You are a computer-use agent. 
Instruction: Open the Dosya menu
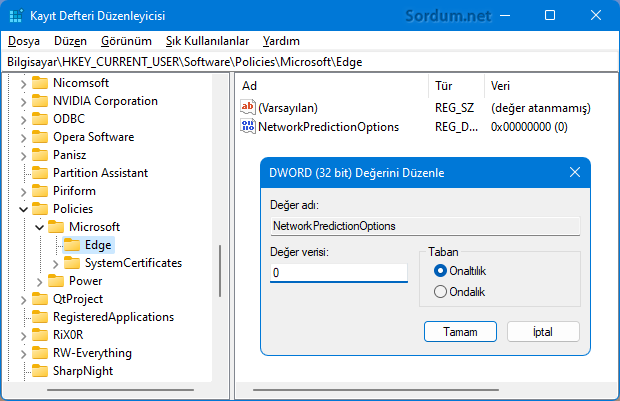(x=24, y=41)
